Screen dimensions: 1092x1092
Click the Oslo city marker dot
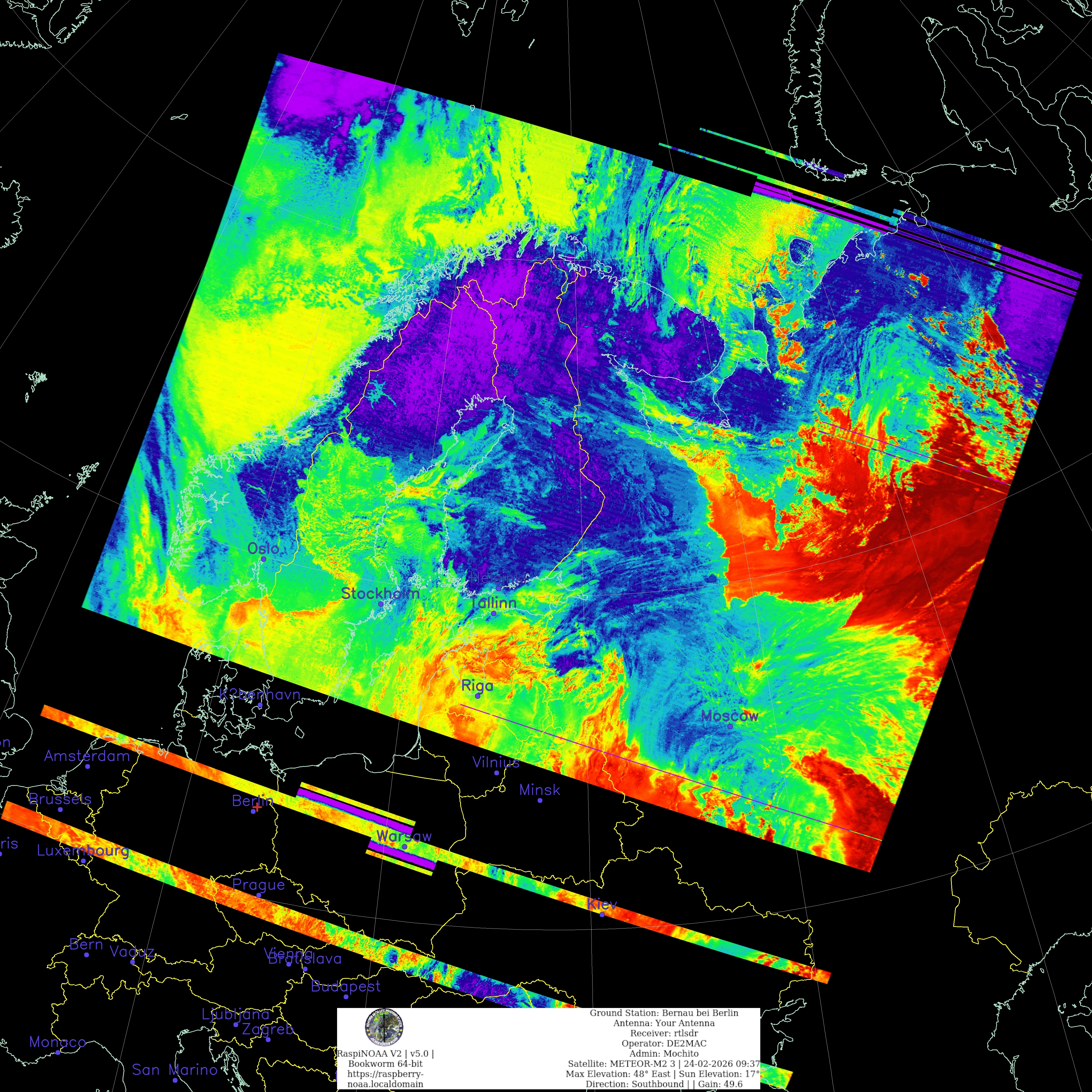[x=264, y=559]
